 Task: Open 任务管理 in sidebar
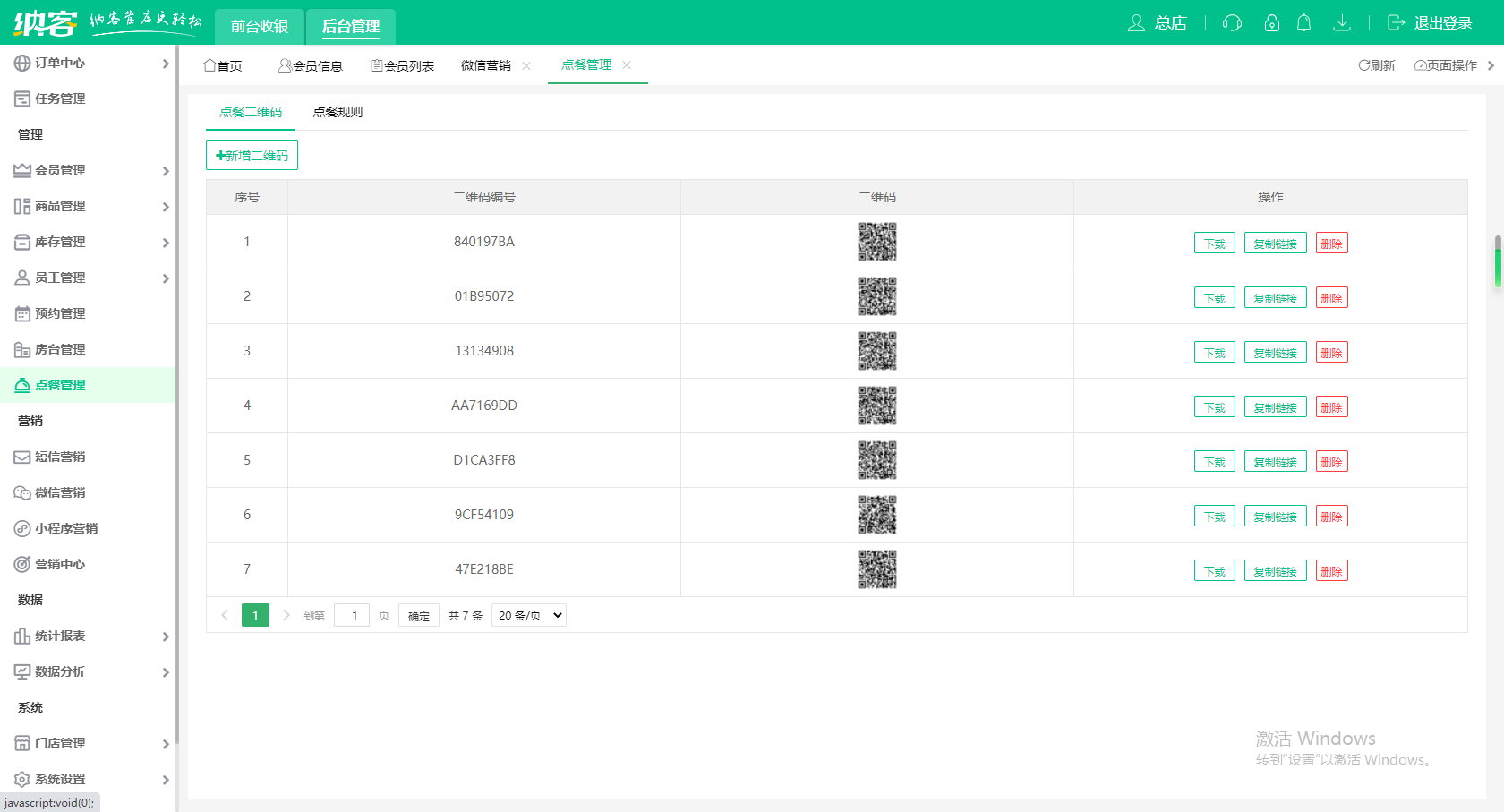coord(88,98)
